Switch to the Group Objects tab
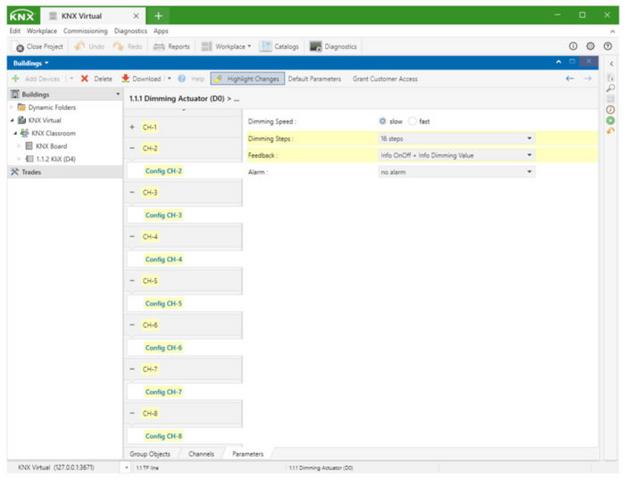This screenshot has height=480, width=625. pos(150,454)
